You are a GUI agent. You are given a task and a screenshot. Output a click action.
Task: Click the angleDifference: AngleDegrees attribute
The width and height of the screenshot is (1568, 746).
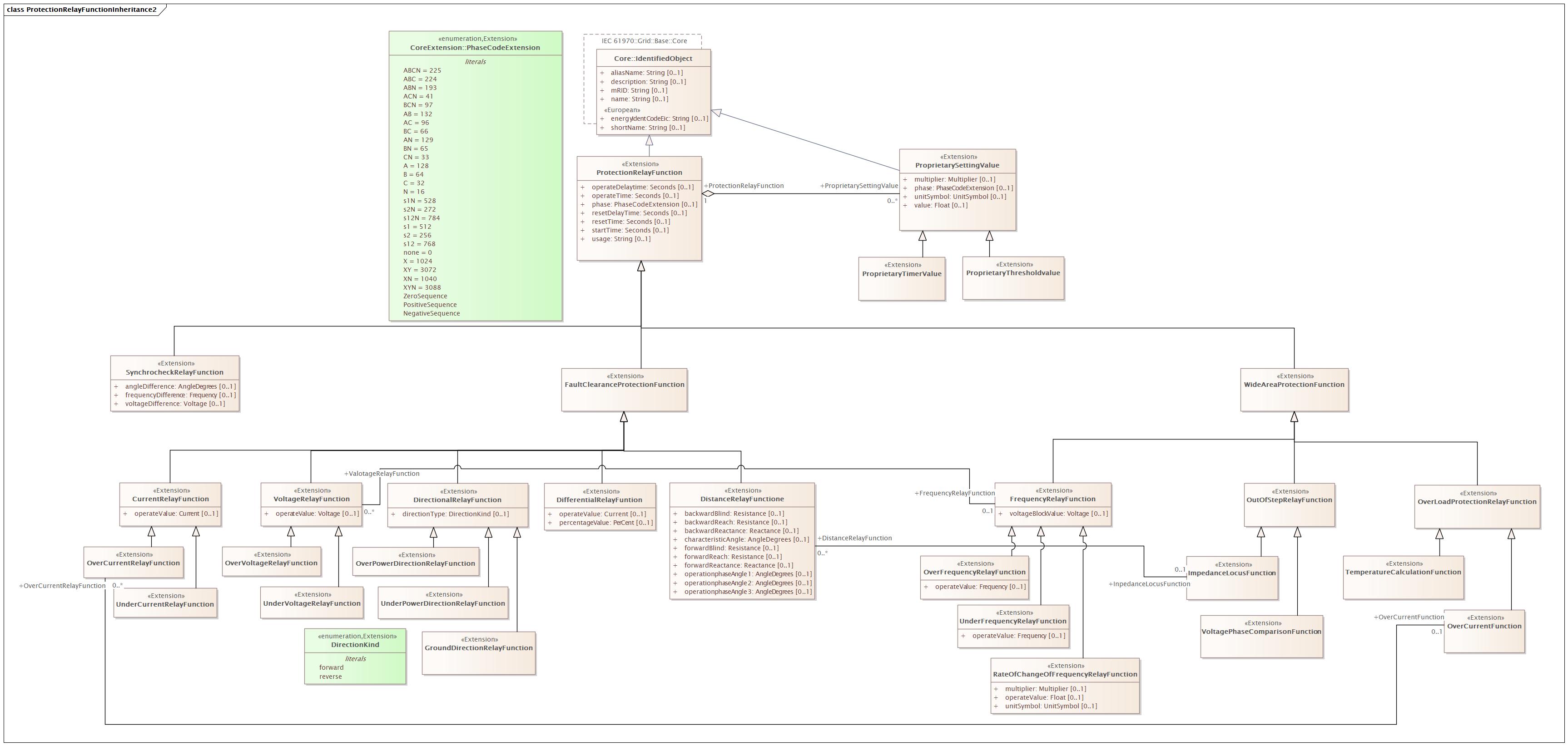181,386
